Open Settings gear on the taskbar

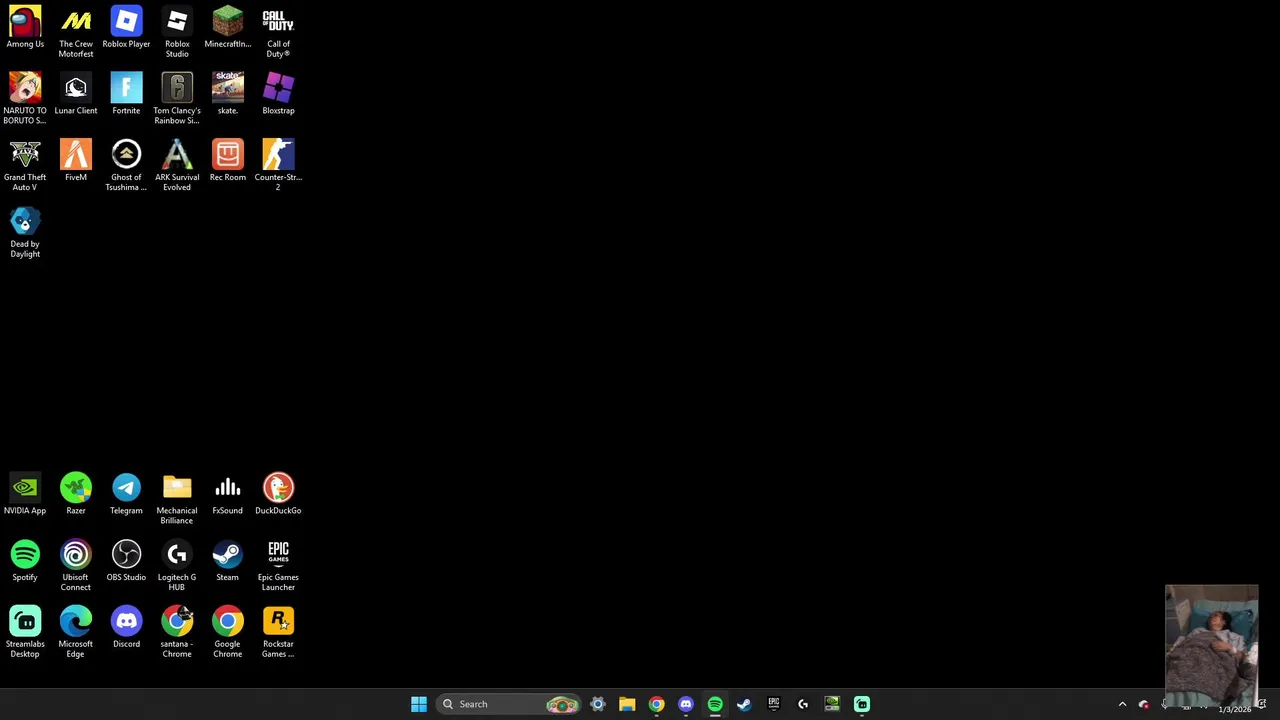pos(598,704)
